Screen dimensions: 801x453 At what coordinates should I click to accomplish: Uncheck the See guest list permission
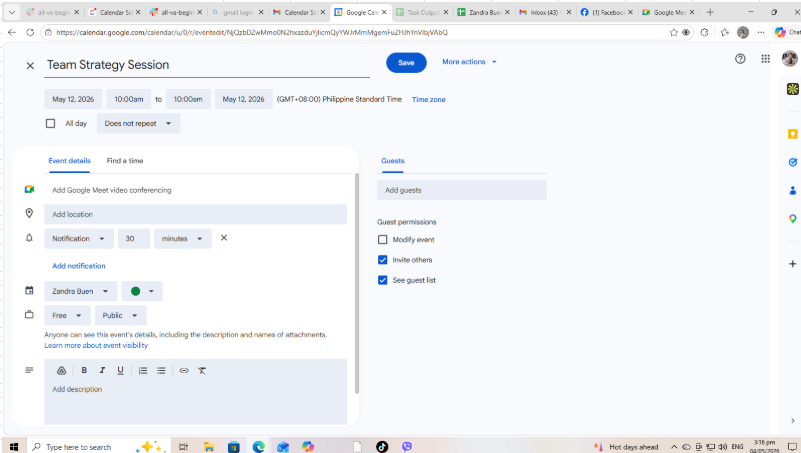[x=383, y=280]
